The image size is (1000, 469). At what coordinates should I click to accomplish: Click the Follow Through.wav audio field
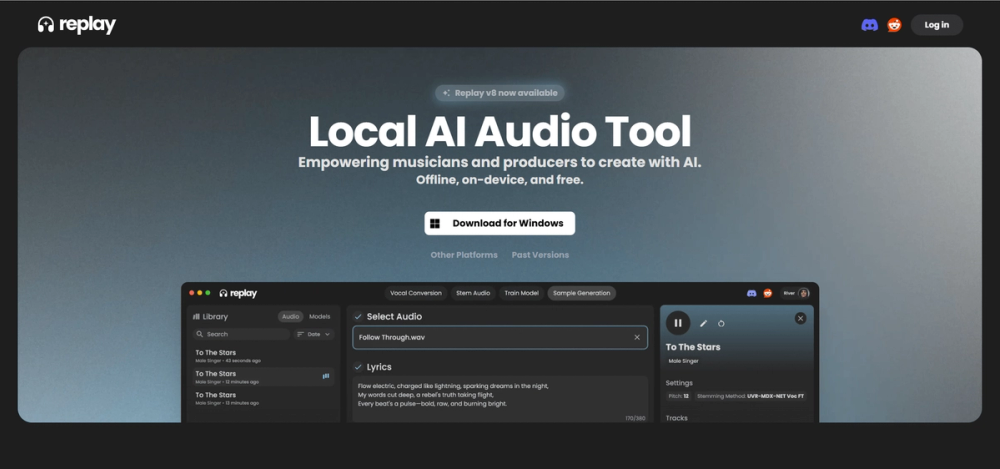(x=500, y=338)
